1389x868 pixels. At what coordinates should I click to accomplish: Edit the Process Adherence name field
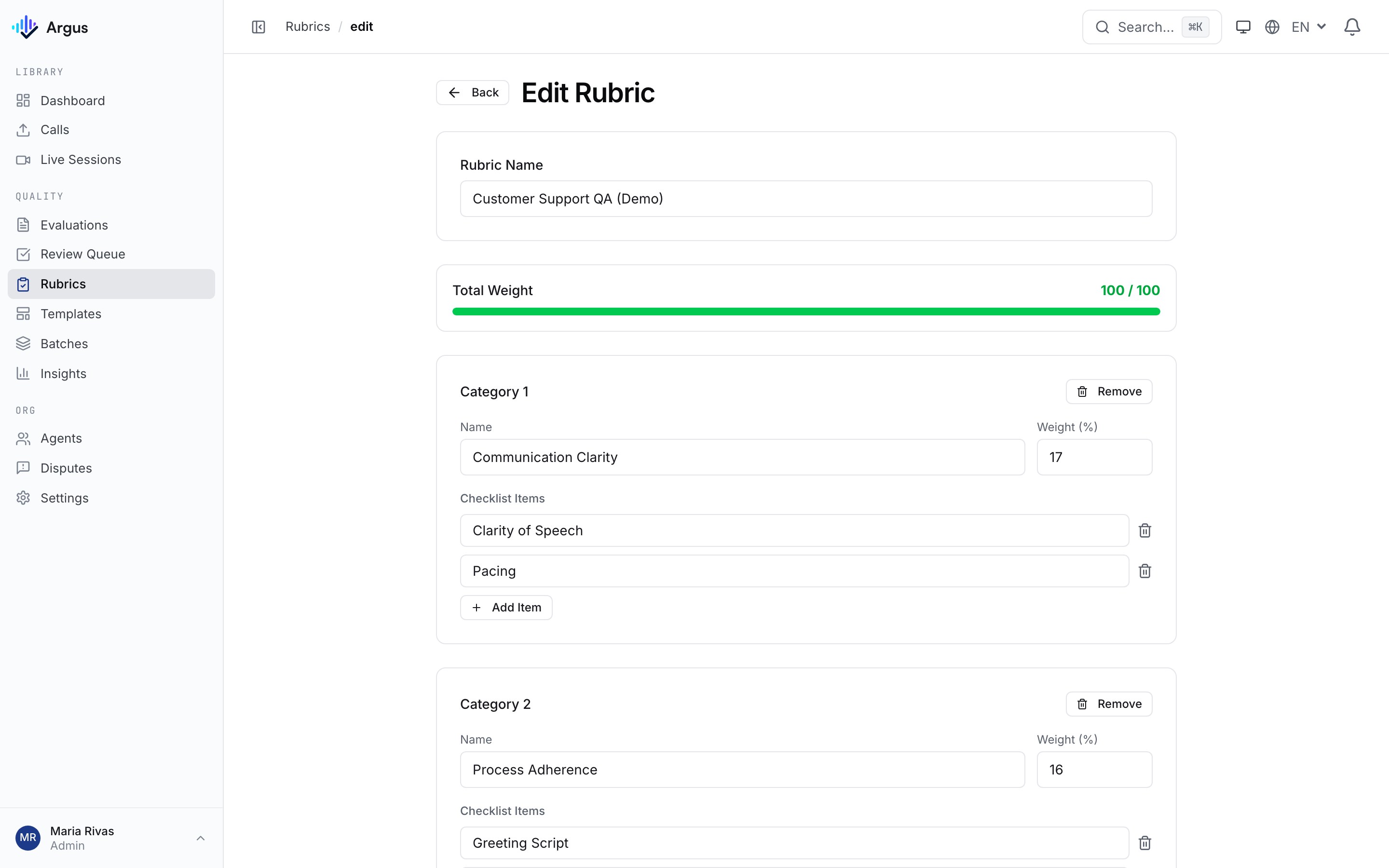tap(742, 769)
